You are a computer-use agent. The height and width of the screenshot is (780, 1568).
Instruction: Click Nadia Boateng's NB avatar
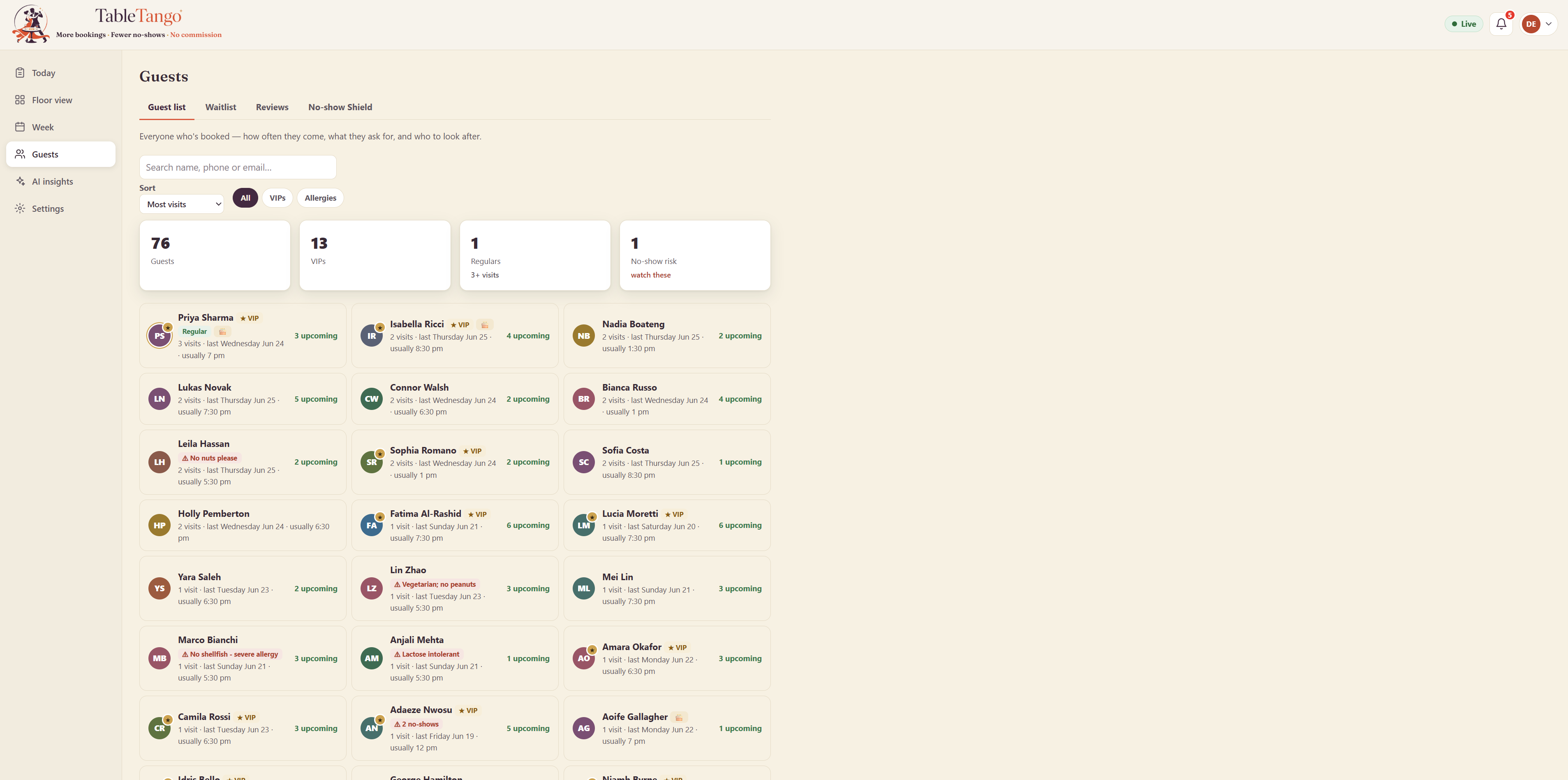(584, 336)
